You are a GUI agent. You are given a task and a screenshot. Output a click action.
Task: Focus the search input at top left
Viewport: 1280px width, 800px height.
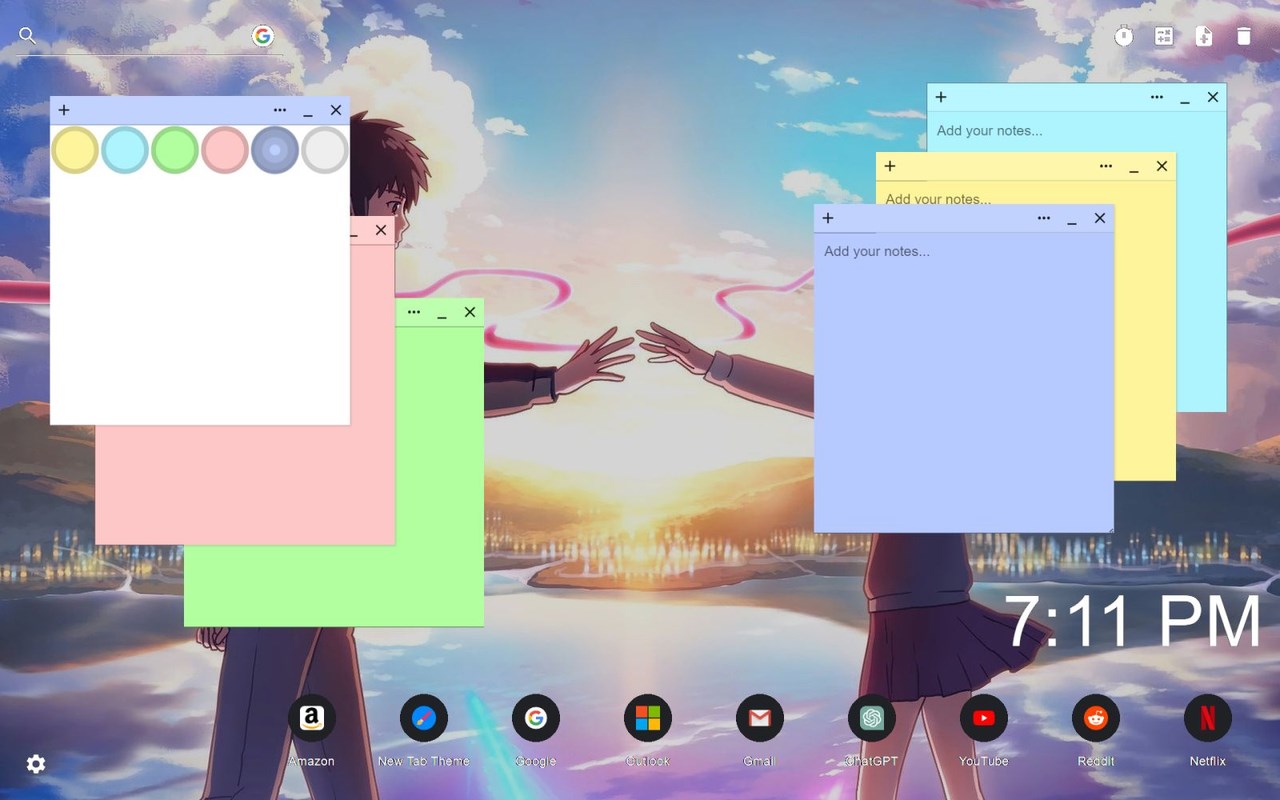144,36
